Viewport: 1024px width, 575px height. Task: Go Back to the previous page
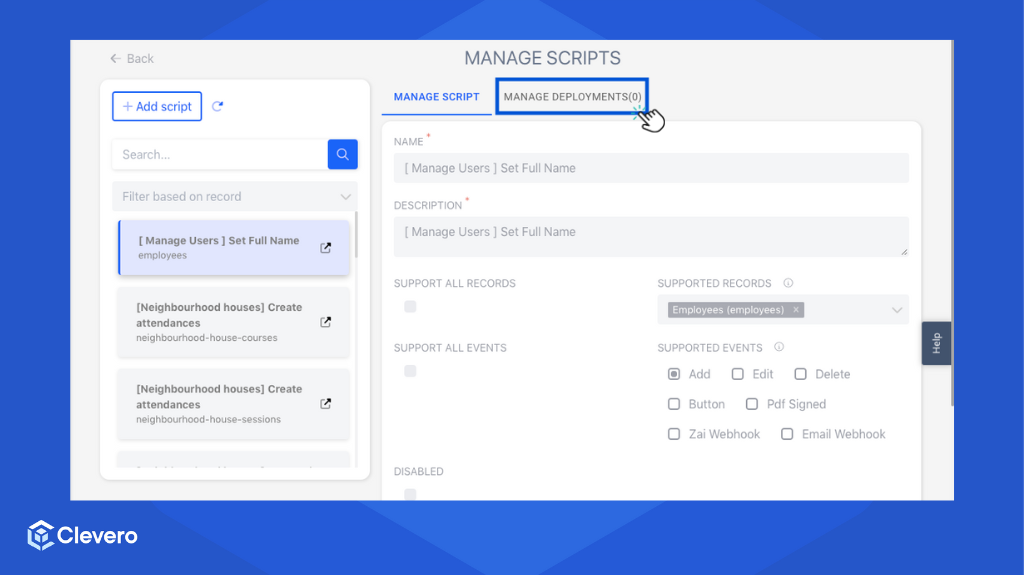click(132, 59)
